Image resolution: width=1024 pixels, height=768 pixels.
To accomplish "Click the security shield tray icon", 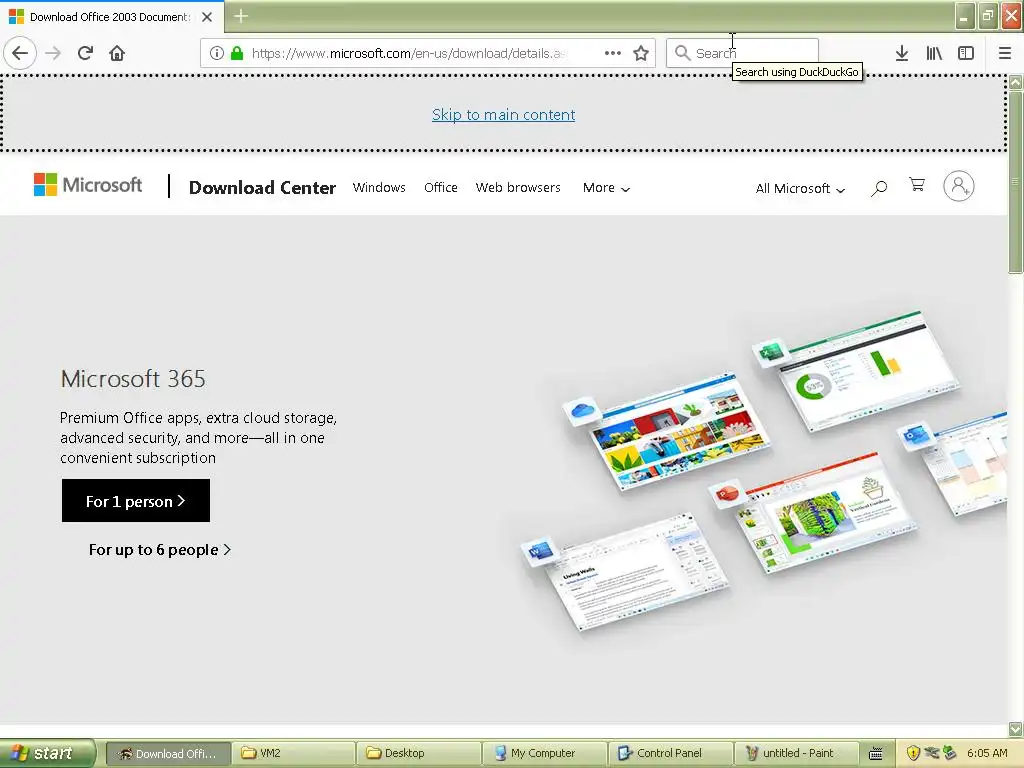I will (x=914, y=754).
